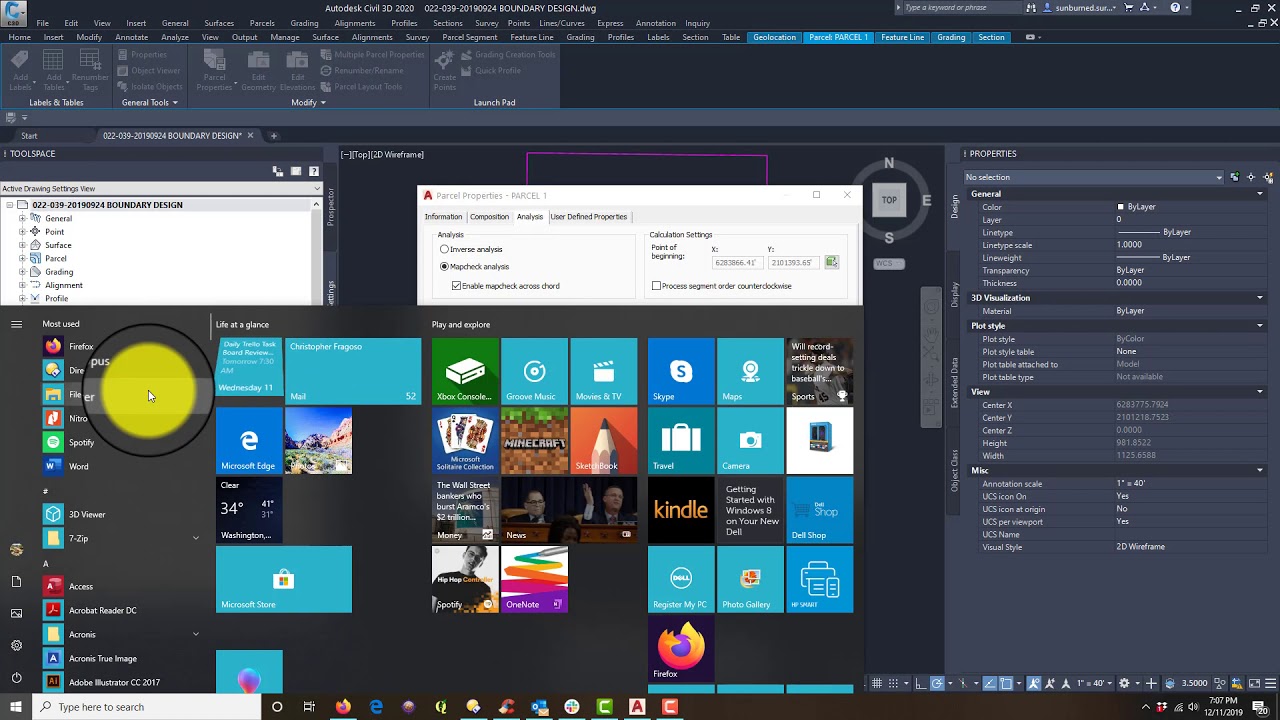Launch the Kindle tile
The height and width of the screenshot is (720, 1280).
point(681,510)
